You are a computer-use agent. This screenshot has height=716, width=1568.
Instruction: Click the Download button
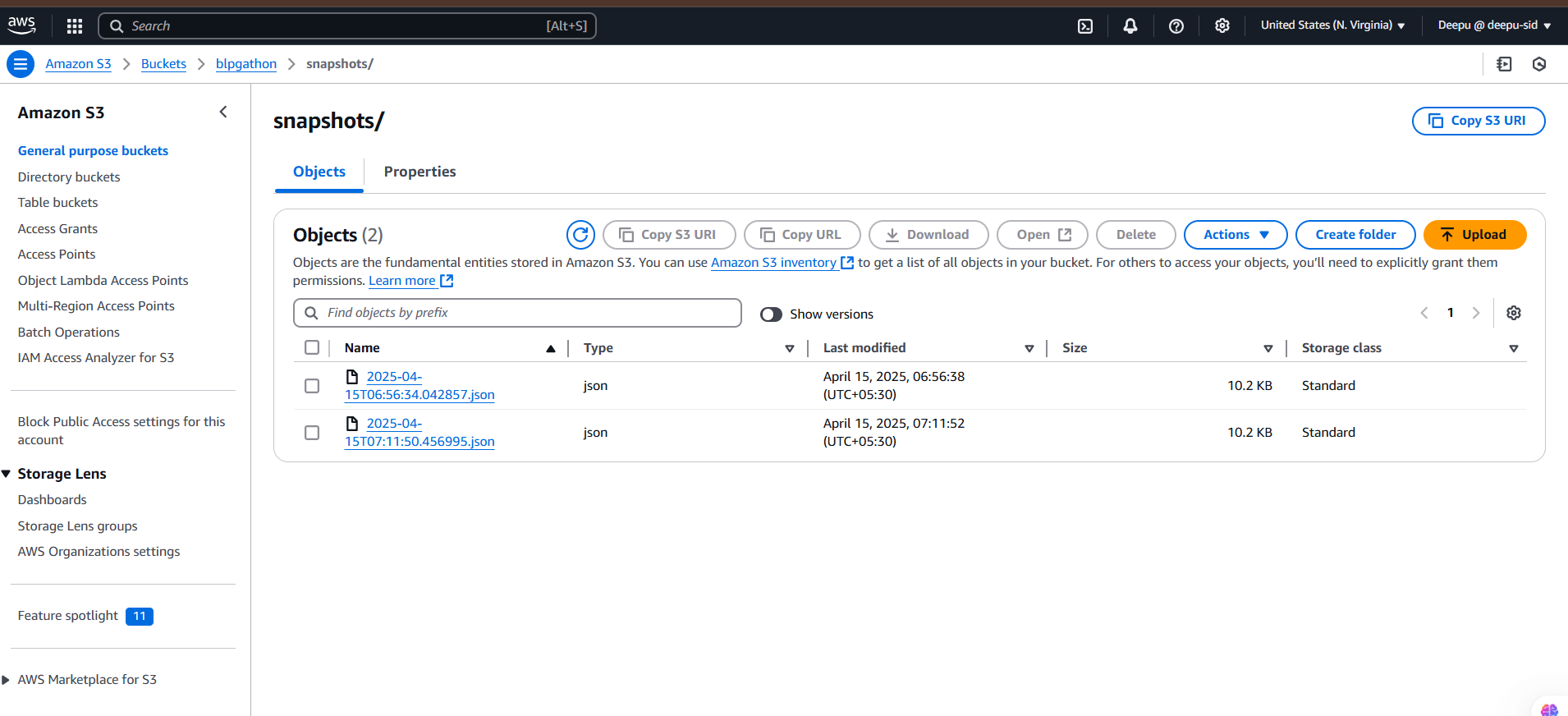[x=928, y=235]
